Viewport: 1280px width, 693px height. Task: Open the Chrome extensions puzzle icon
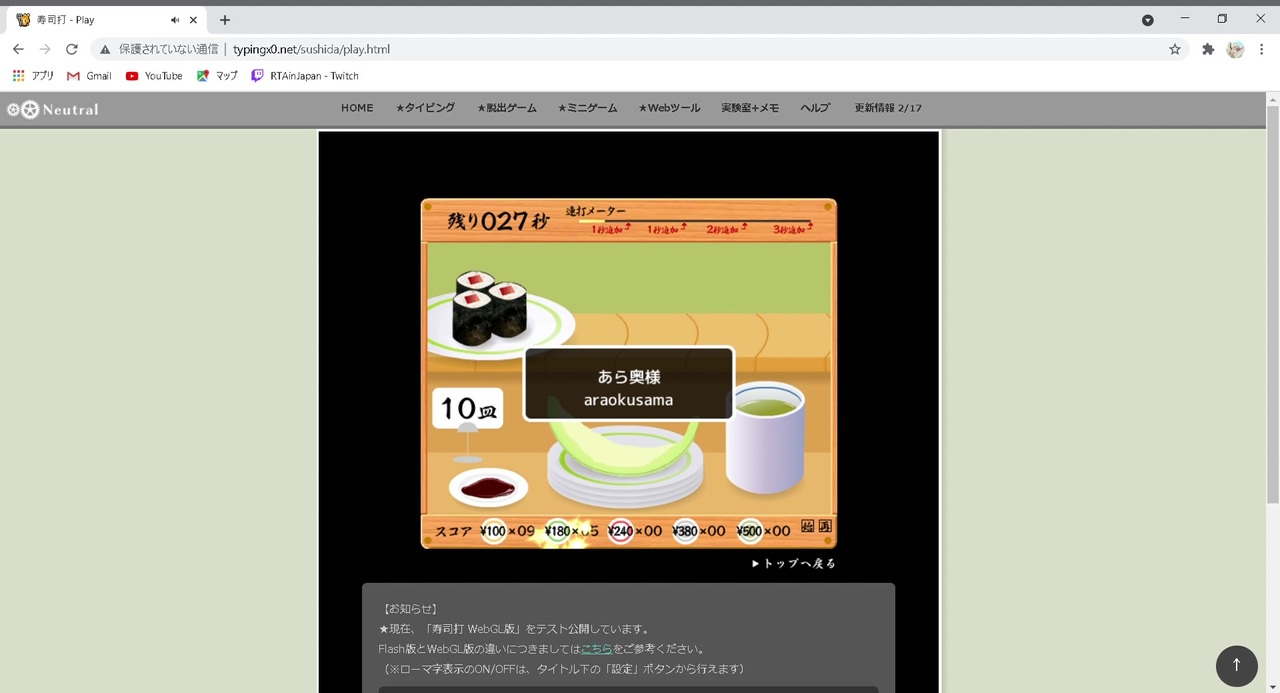coord(1207,48)
